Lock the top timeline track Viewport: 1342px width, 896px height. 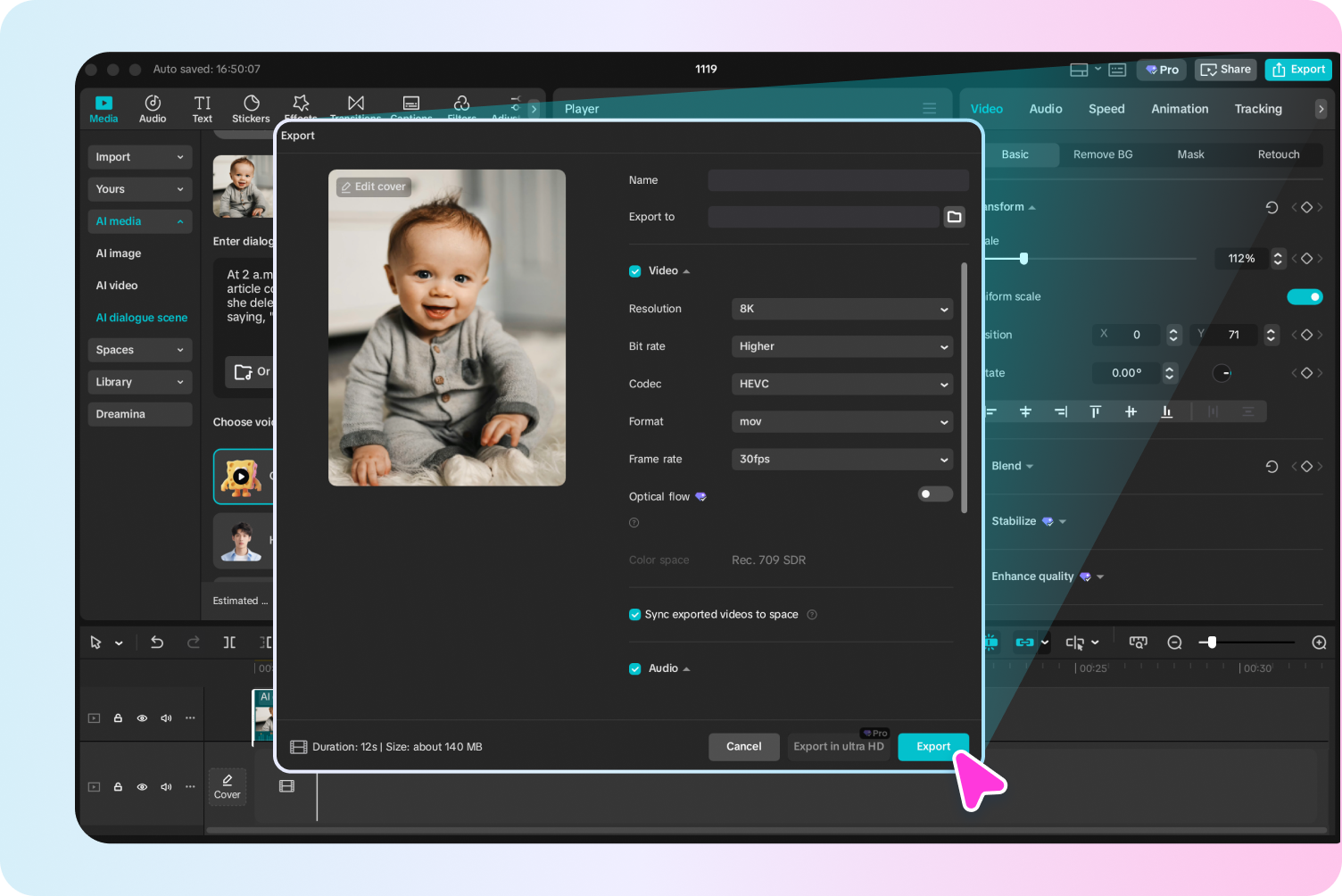pyautogui.click(x=118, y=717)
